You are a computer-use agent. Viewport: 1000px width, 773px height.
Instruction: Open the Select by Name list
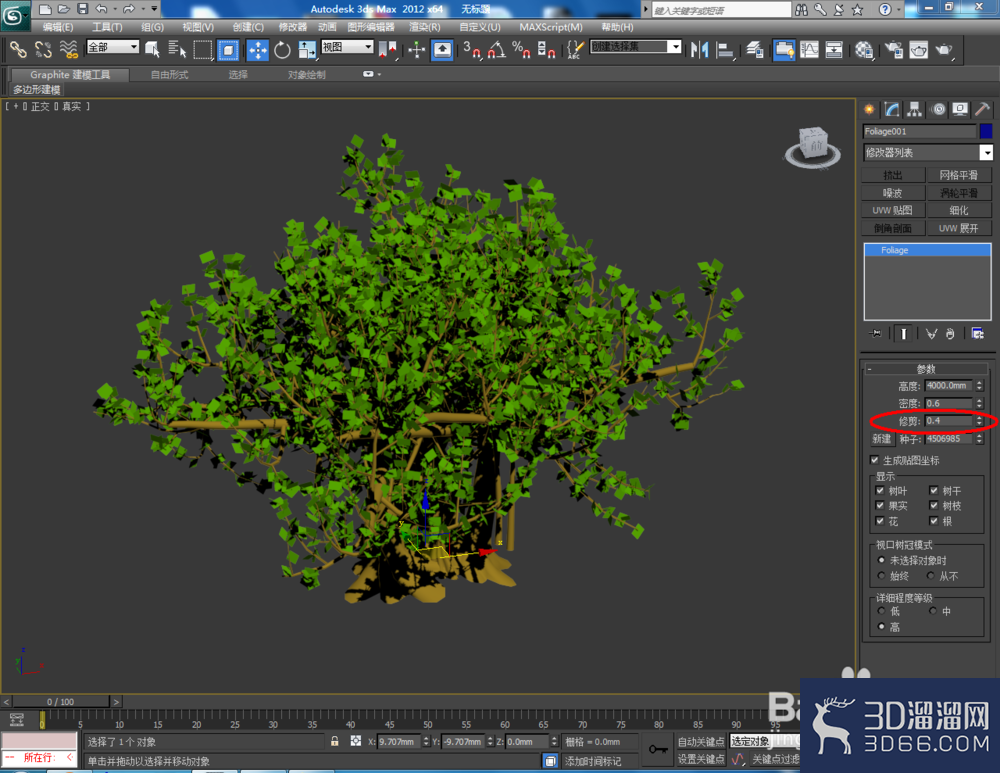point(177,49)
